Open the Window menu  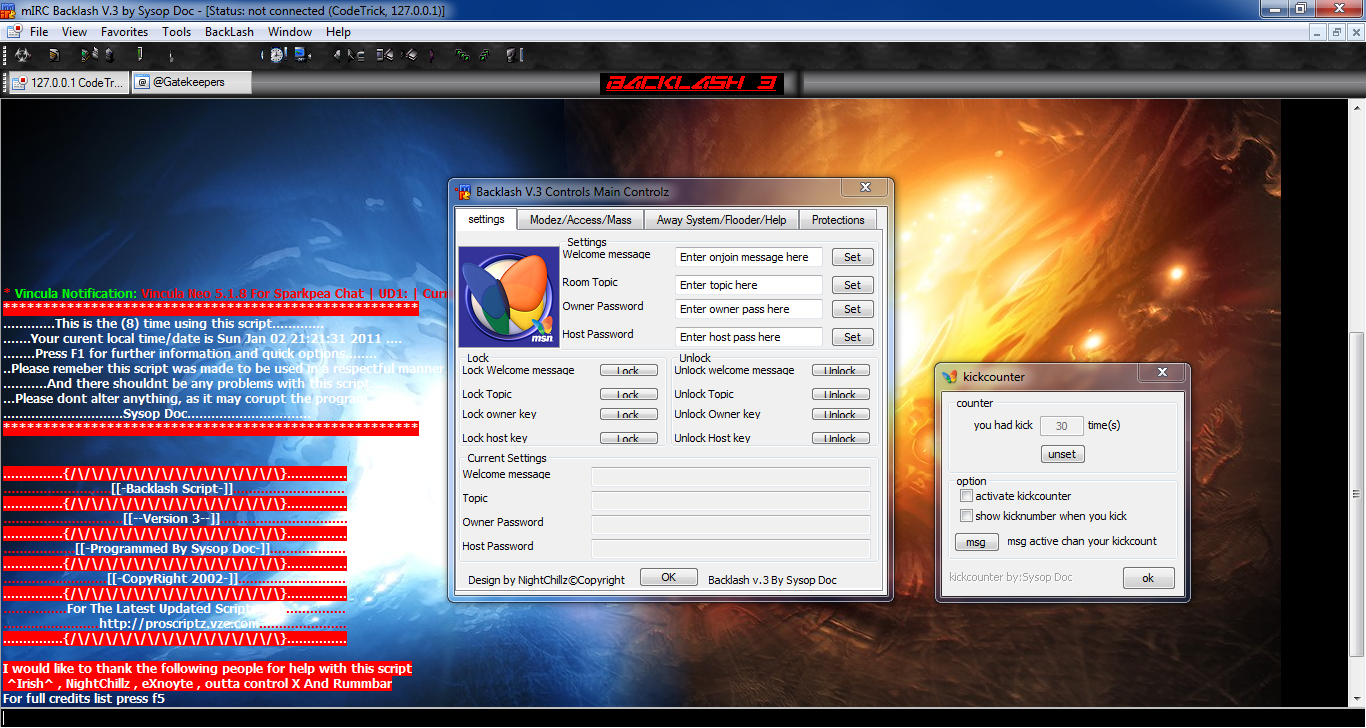point(290,32)
